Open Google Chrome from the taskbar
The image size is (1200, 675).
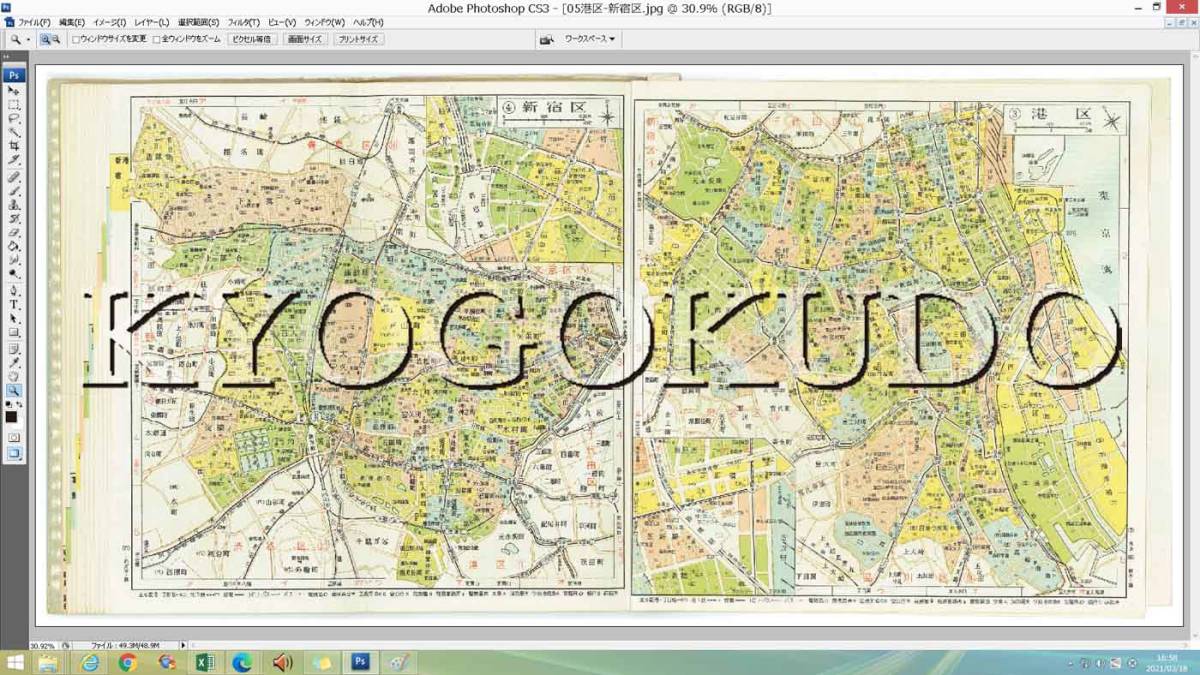128,663
